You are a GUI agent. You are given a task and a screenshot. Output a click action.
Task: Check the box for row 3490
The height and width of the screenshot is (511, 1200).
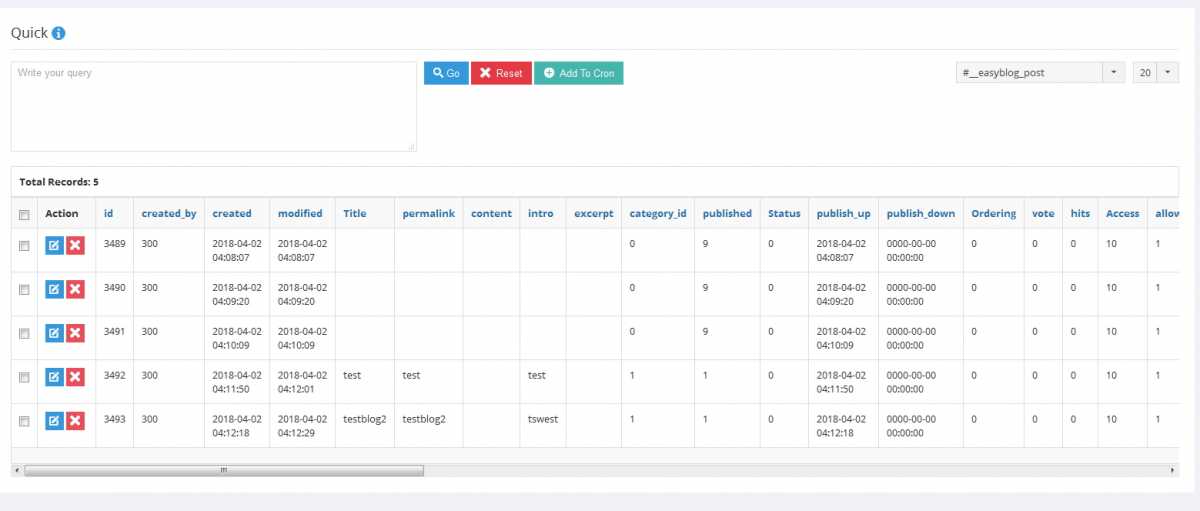(x=24, y=289)
